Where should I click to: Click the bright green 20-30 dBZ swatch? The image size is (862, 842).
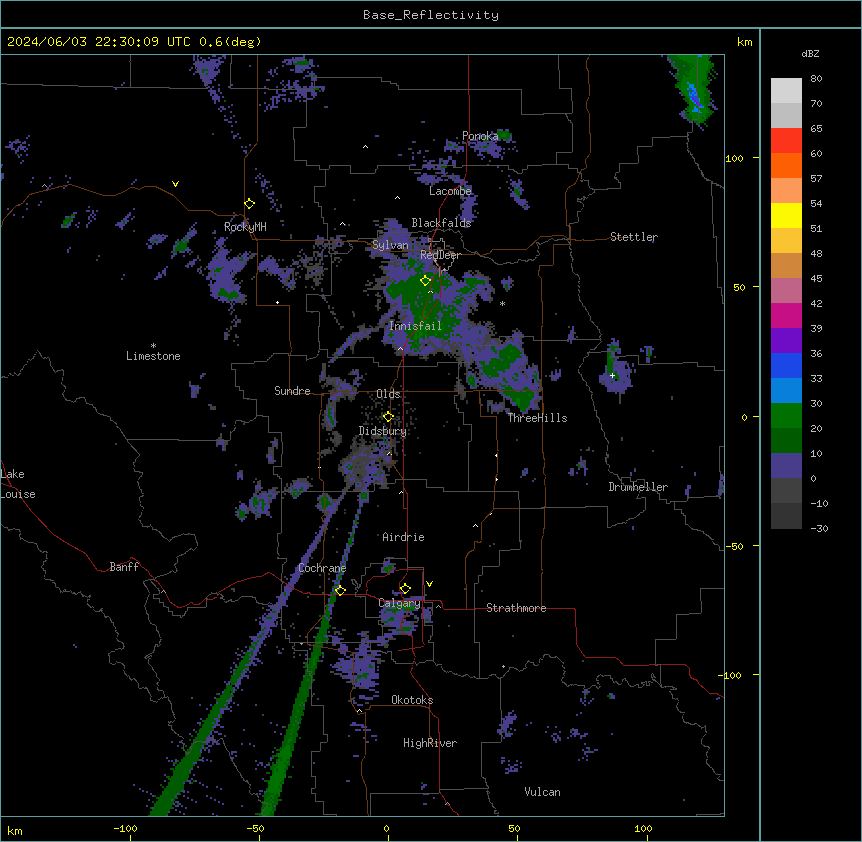click(786, 416)
